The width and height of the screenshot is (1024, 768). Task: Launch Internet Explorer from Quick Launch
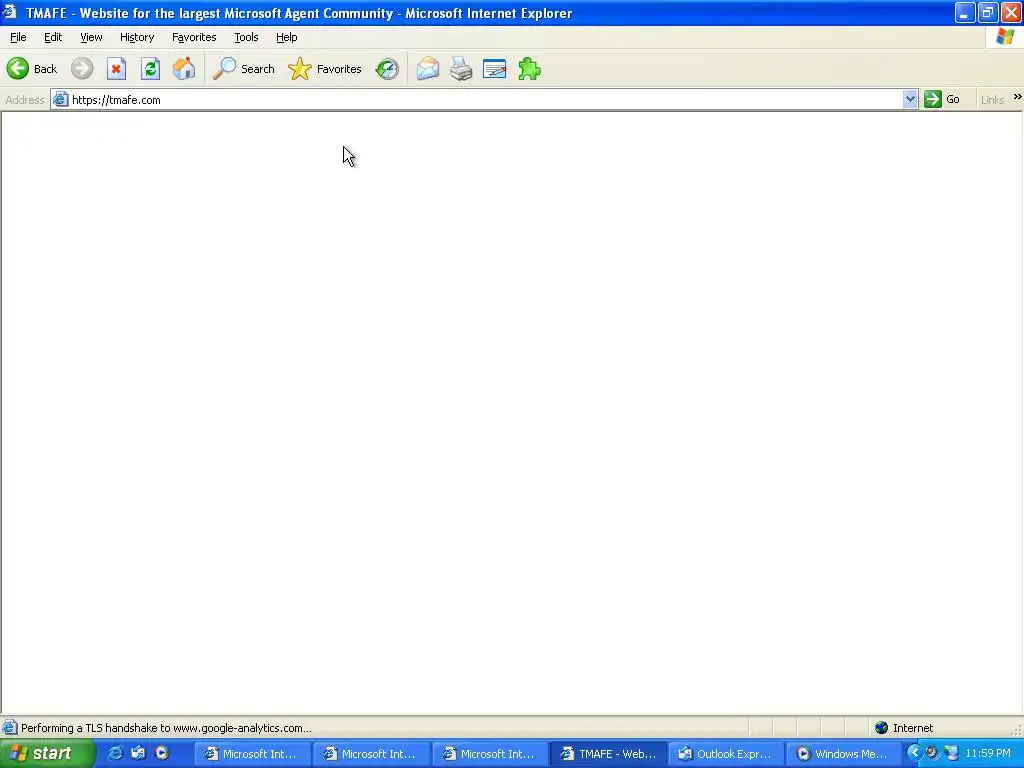[115, 753]
